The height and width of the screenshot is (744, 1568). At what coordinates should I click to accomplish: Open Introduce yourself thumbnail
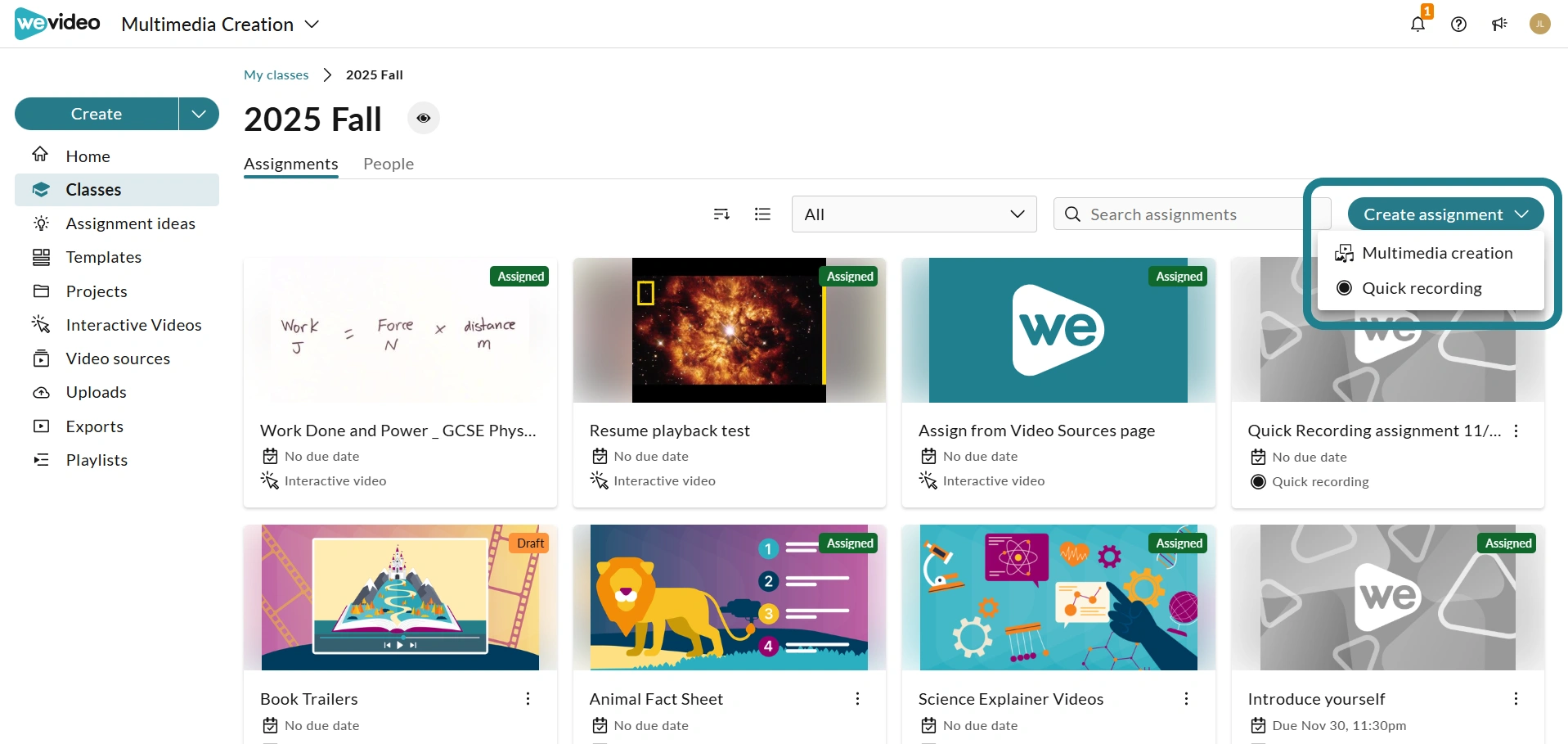(x=1388, y=597)
